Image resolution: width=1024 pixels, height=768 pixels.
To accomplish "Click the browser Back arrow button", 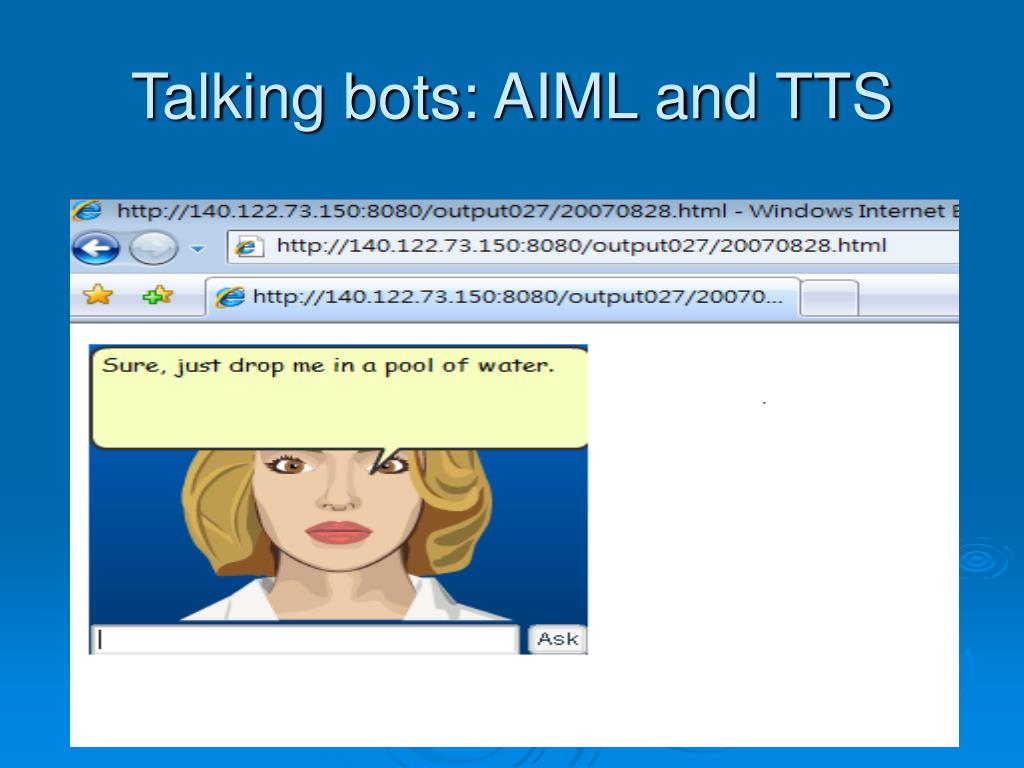I will pos(96,248).
